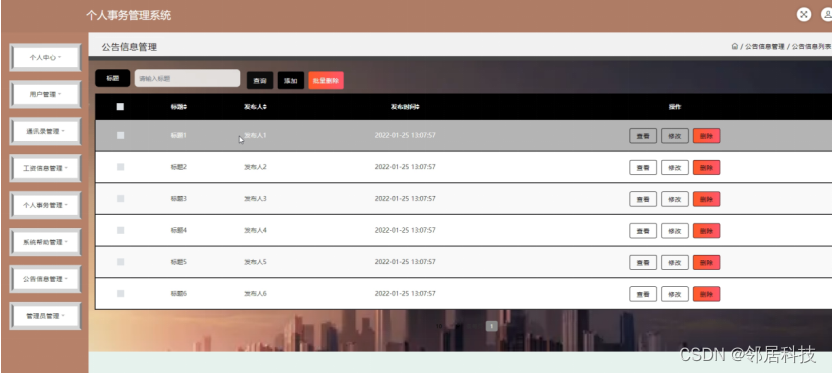Image resolution: width=832 pixels, height=373 pixels.
Task: Click 查看 for the 标题1 row
Action: 643,136
